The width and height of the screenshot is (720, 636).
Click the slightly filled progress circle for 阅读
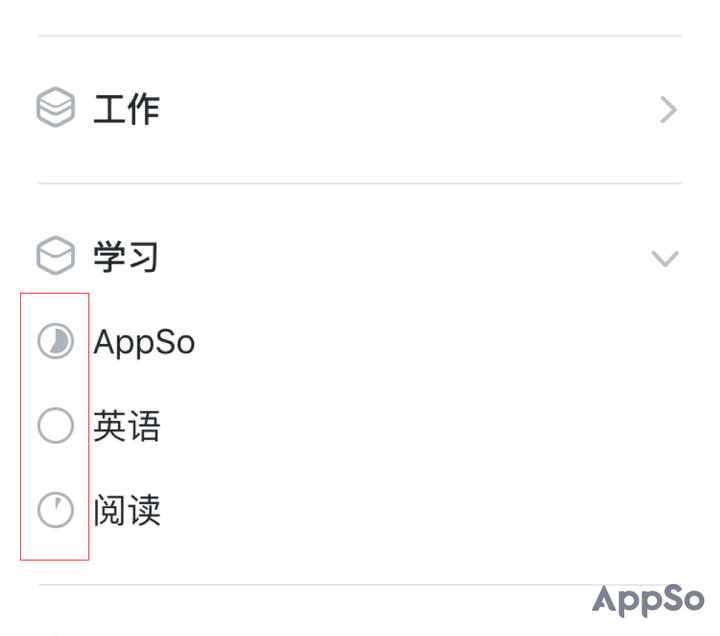[56, 511]
